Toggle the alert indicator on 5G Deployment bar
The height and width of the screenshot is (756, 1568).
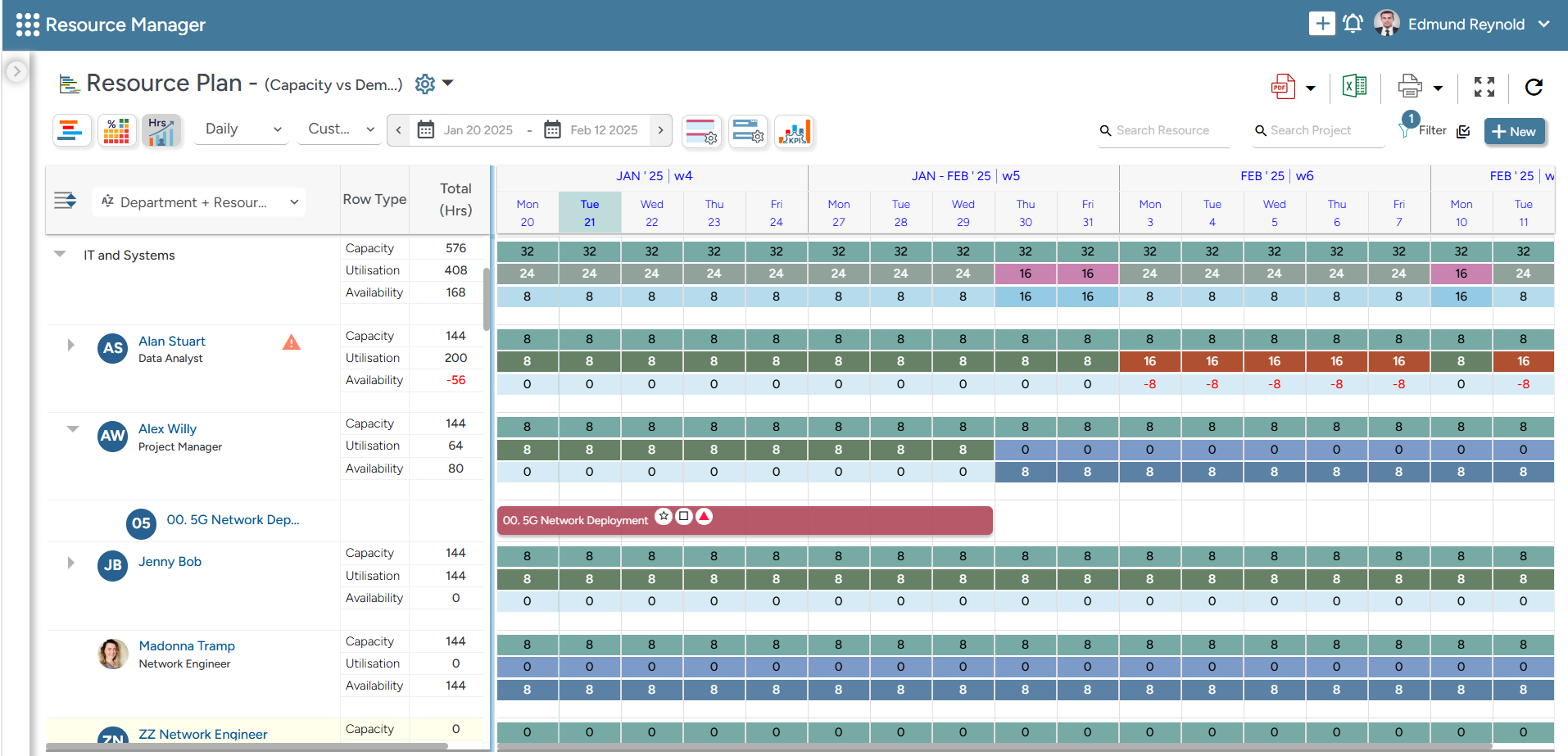(704, 516)
